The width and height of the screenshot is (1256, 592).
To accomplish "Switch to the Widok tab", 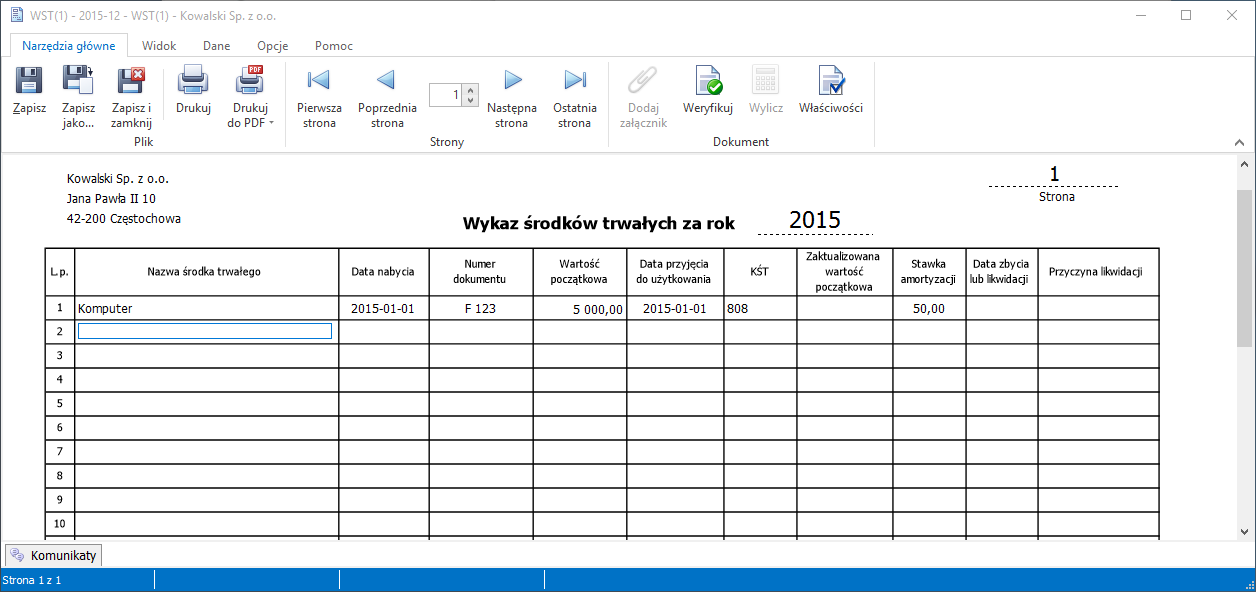I will click(x=159, y=46).
